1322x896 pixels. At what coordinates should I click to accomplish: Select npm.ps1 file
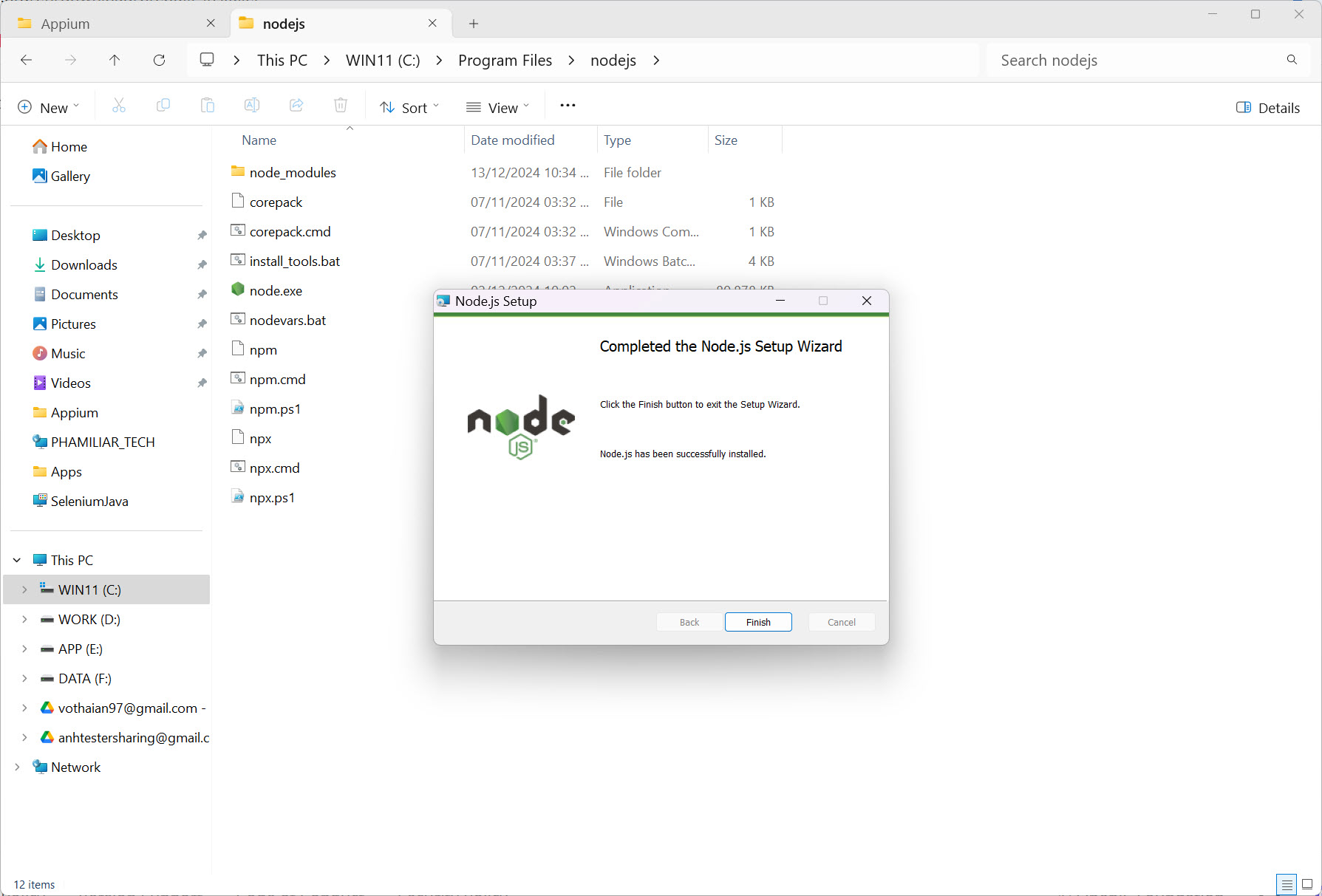(275, 409)
